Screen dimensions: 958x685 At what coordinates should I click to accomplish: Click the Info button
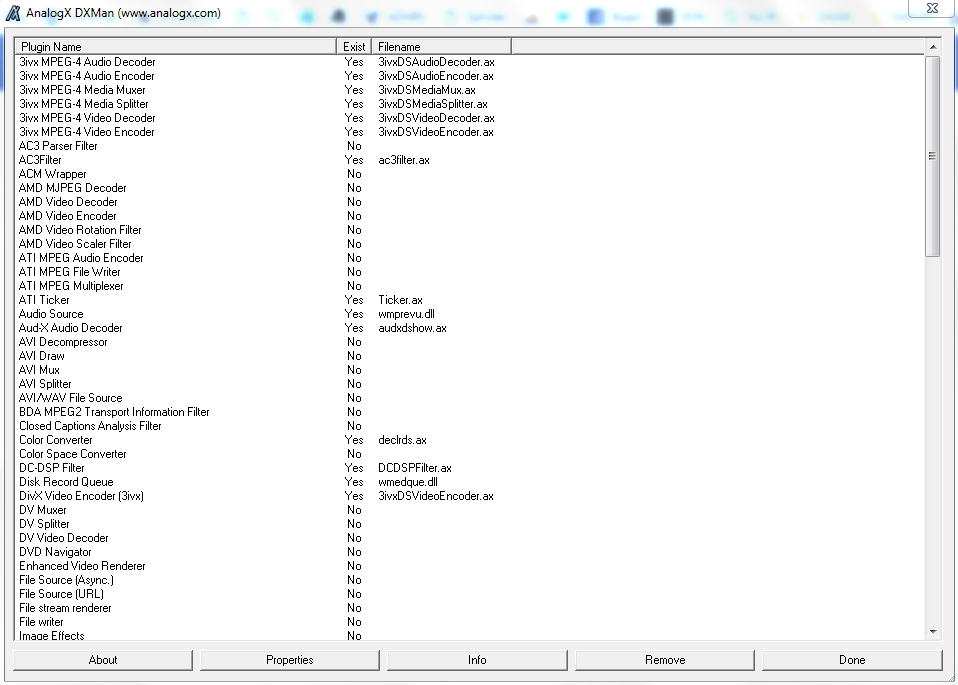tap(477, 660)
